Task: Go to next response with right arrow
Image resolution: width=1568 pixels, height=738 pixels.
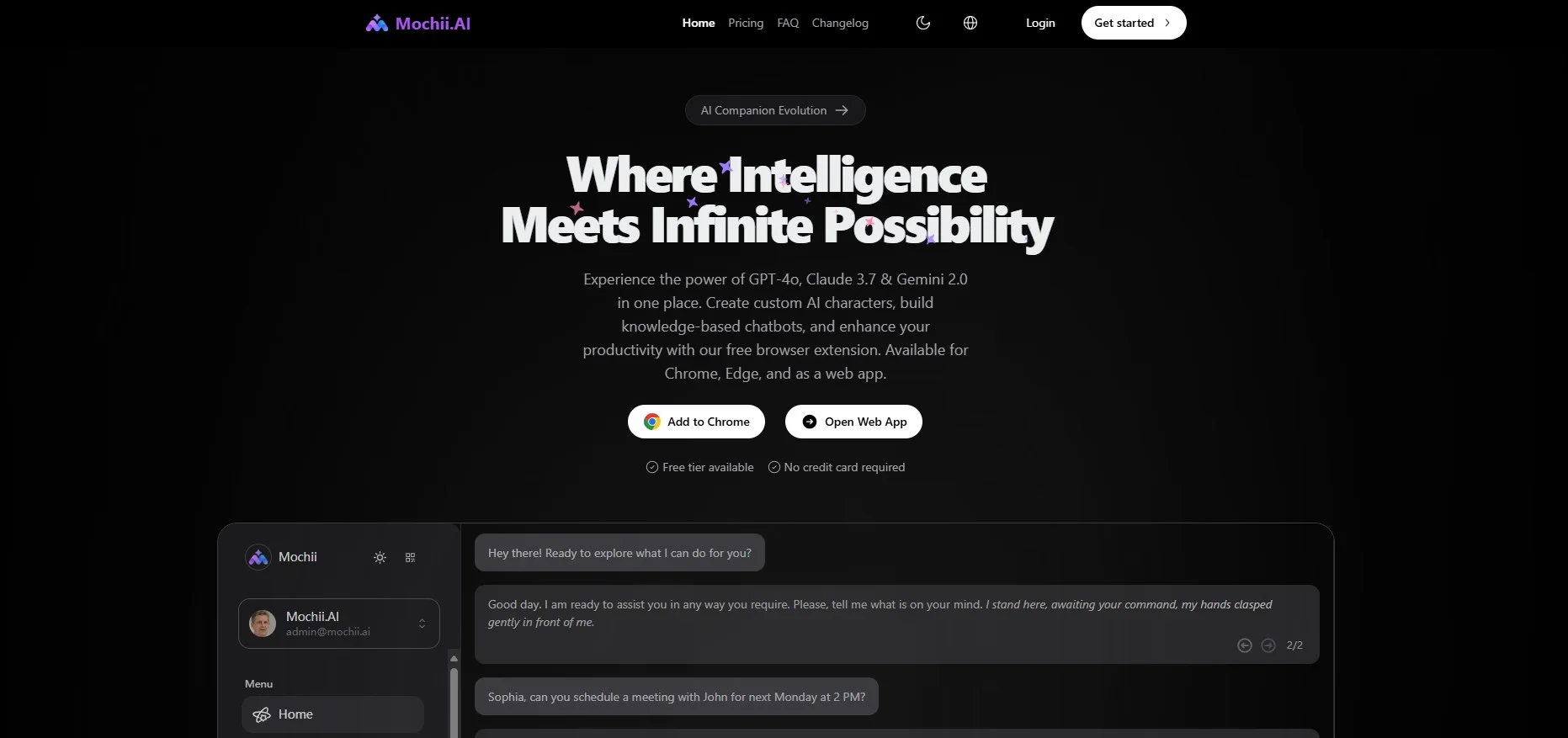Action: coord(1268,645)
